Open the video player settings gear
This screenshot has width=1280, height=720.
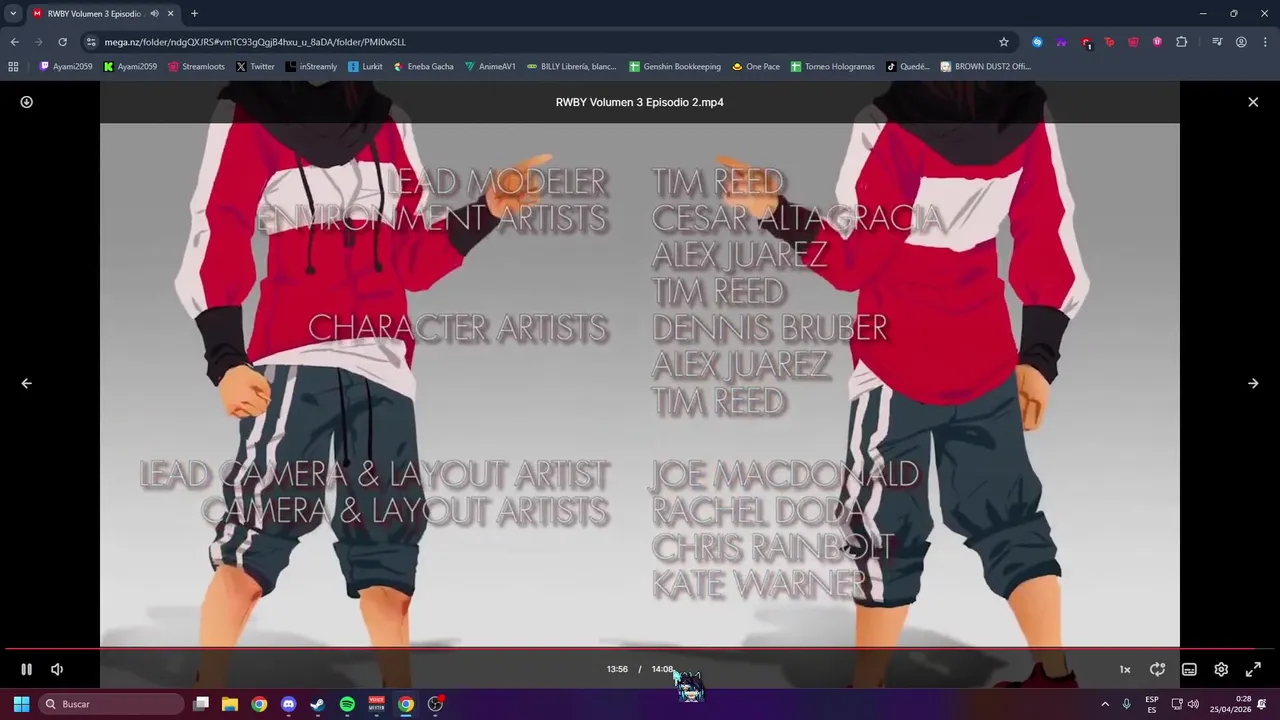(x=1221, y=670)
